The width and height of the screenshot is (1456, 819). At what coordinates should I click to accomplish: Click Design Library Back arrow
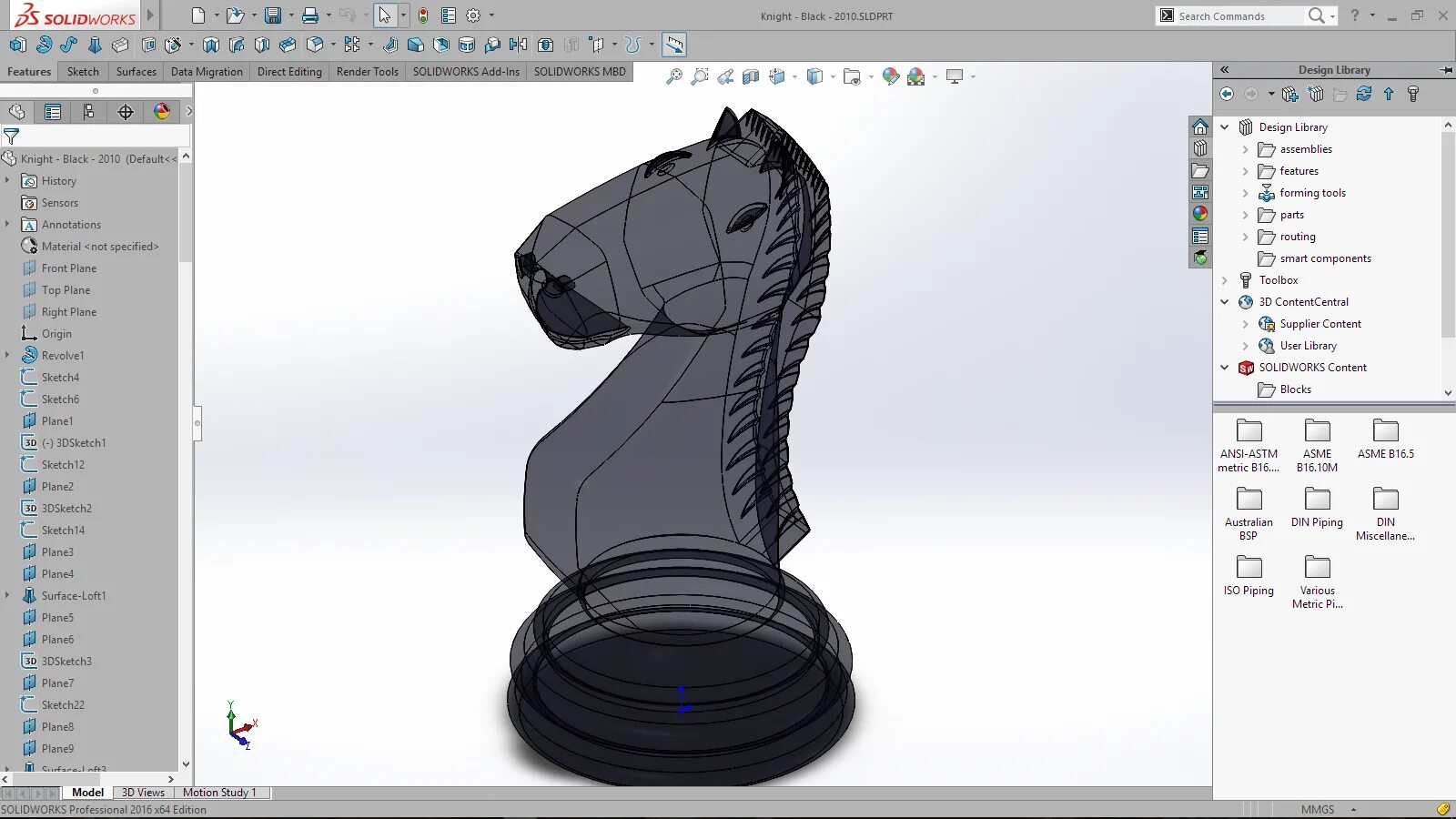1227,94
